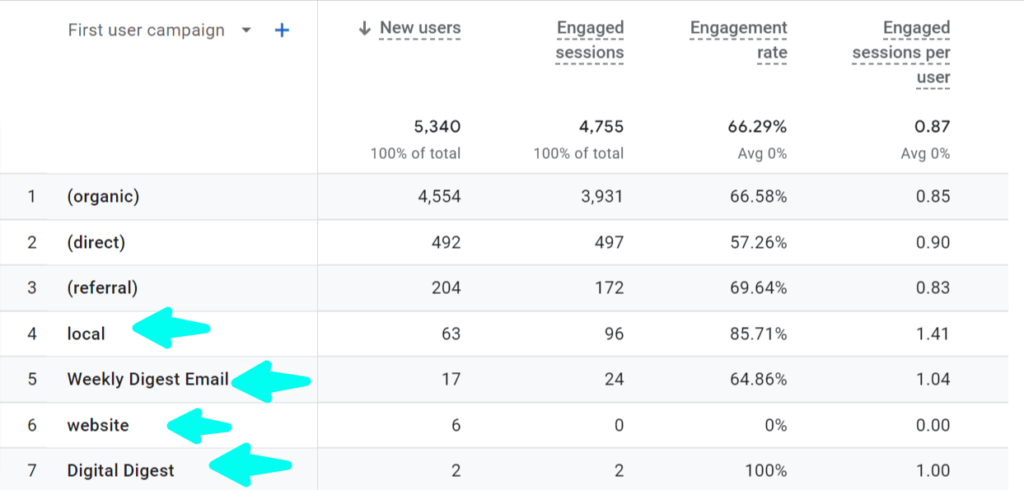1024x490 pixels.
Task: Click the 66.29% average engagement rate
Action: click(758, 126)
